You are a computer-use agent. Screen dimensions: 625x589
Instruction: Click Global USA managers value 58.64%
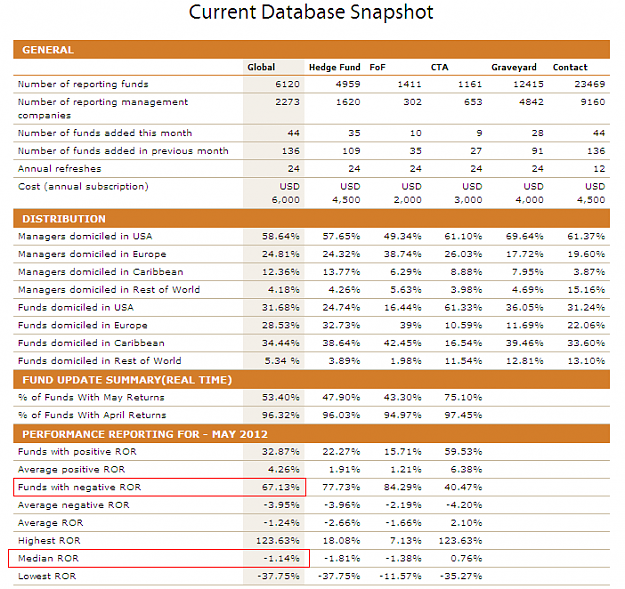[x=281, y=236]
